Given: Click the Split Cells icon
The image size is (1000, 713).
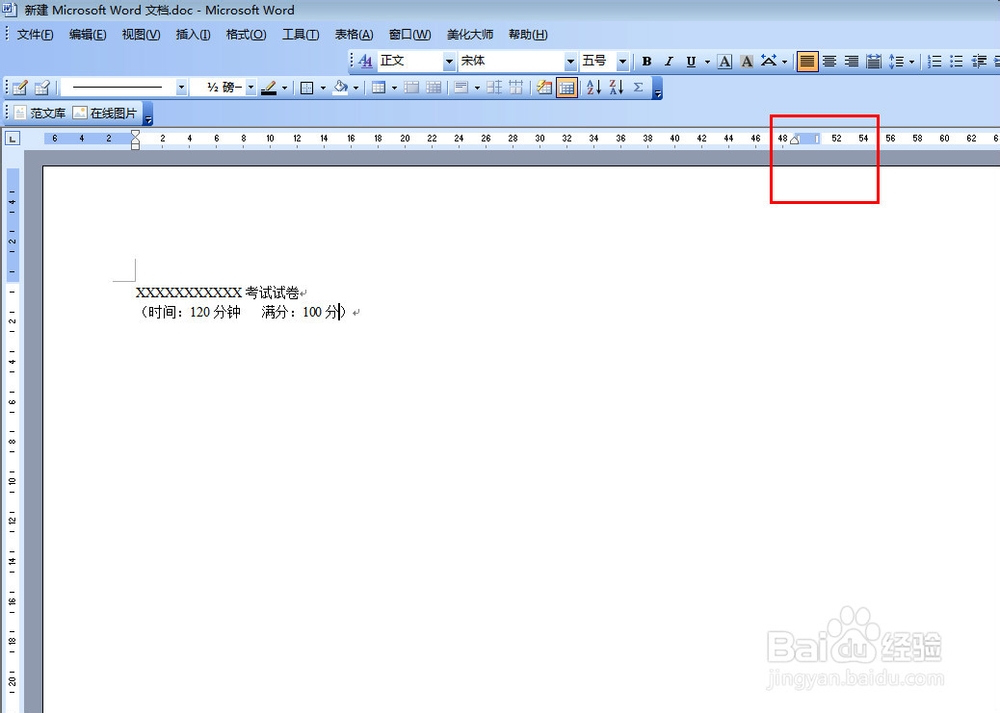Looking at the screenshot, I should pyautogui.click(x=434, y=87).
